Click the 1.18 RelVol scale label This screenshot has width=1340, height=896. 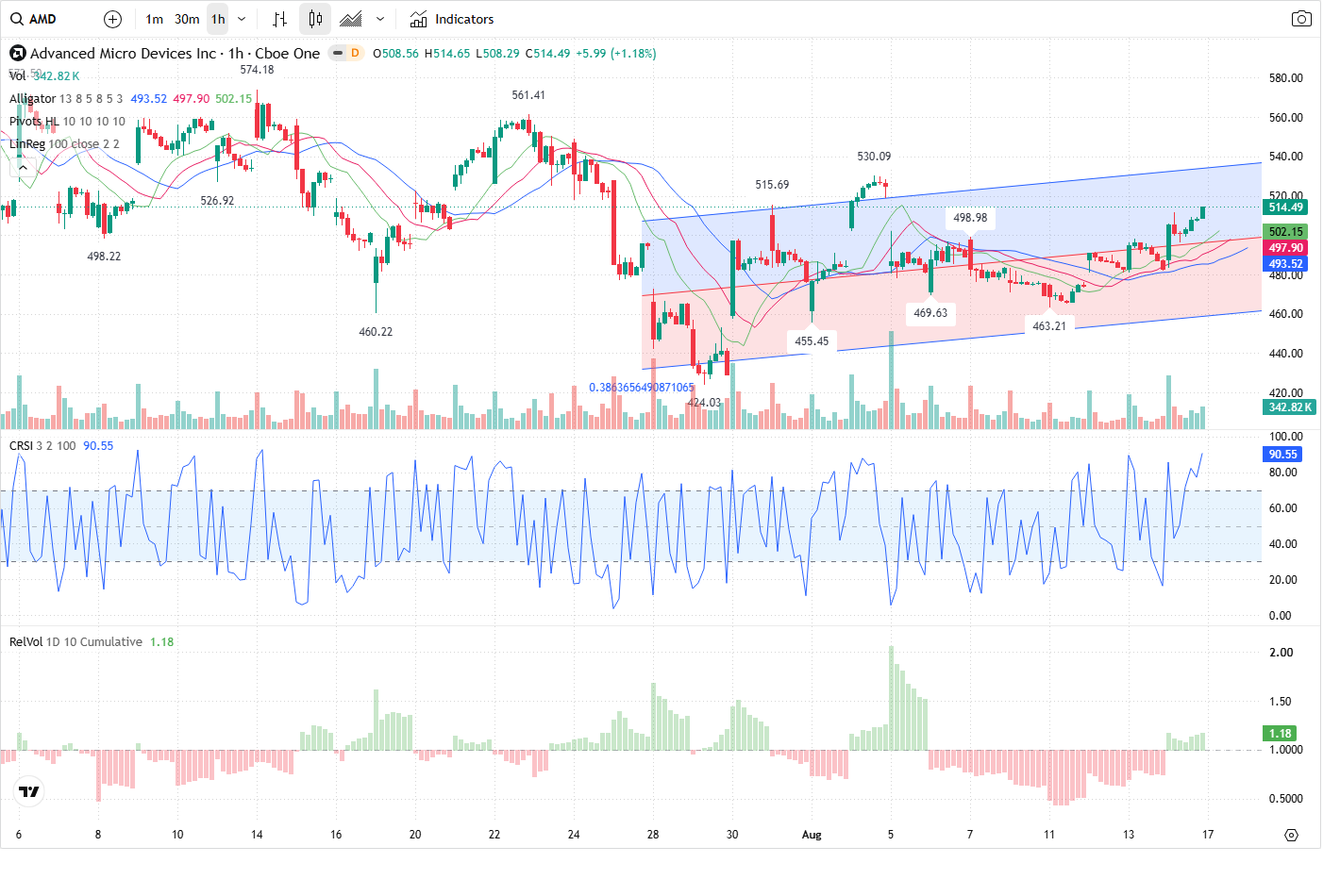point(1280,733)
